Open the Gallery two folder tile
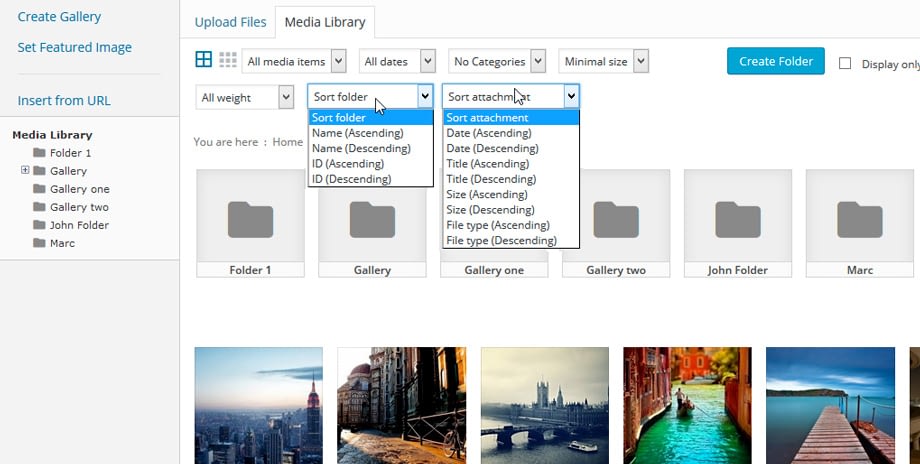 tap(616, 223)
